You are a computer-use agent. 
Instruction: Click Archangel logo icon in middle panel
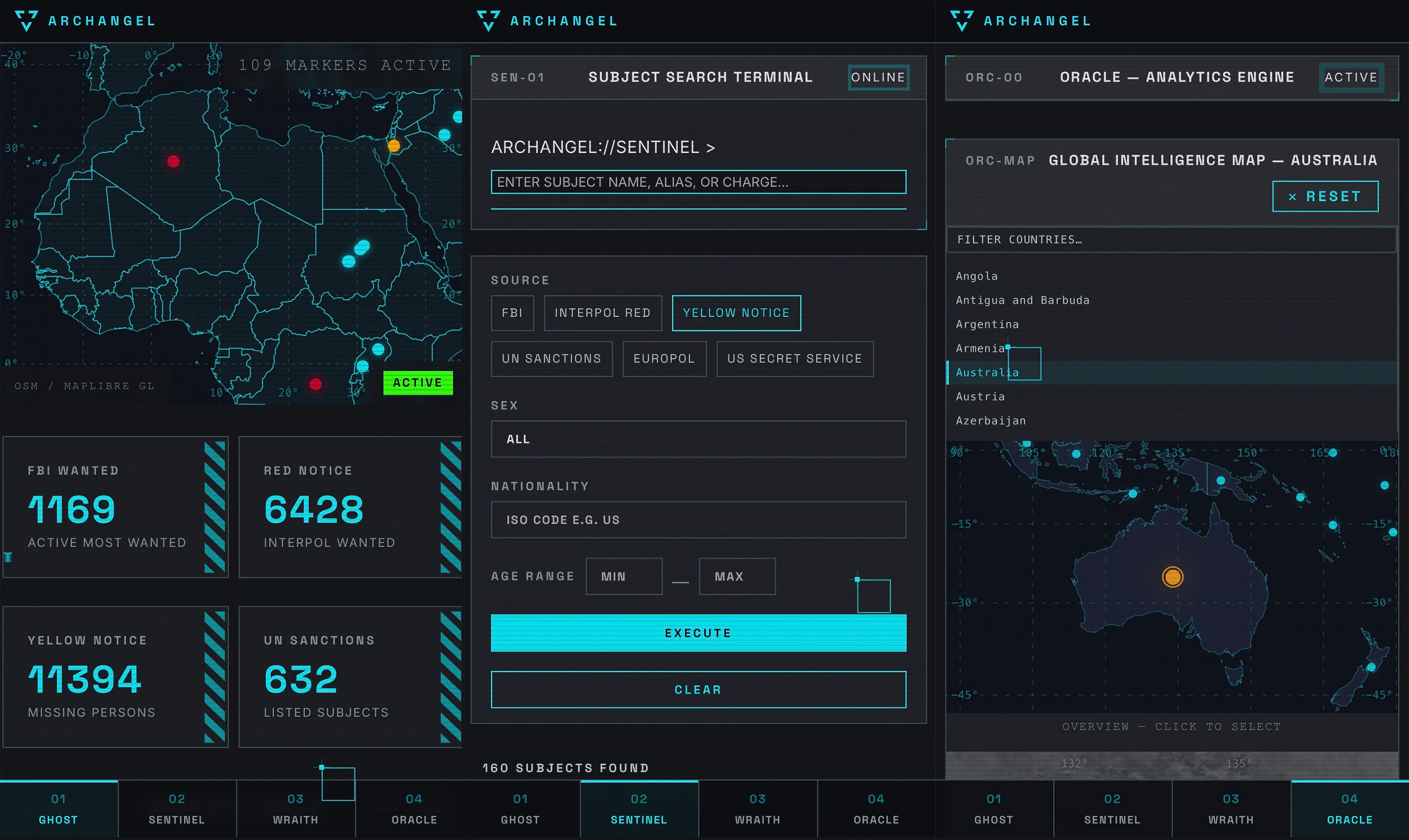[488, 21]
